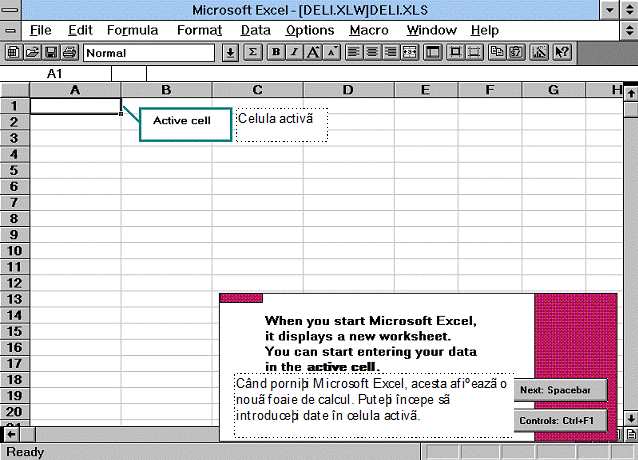Click the "Active cell" callout label
Viewport: 638px width, 460px height.
(x=185, y=124)
